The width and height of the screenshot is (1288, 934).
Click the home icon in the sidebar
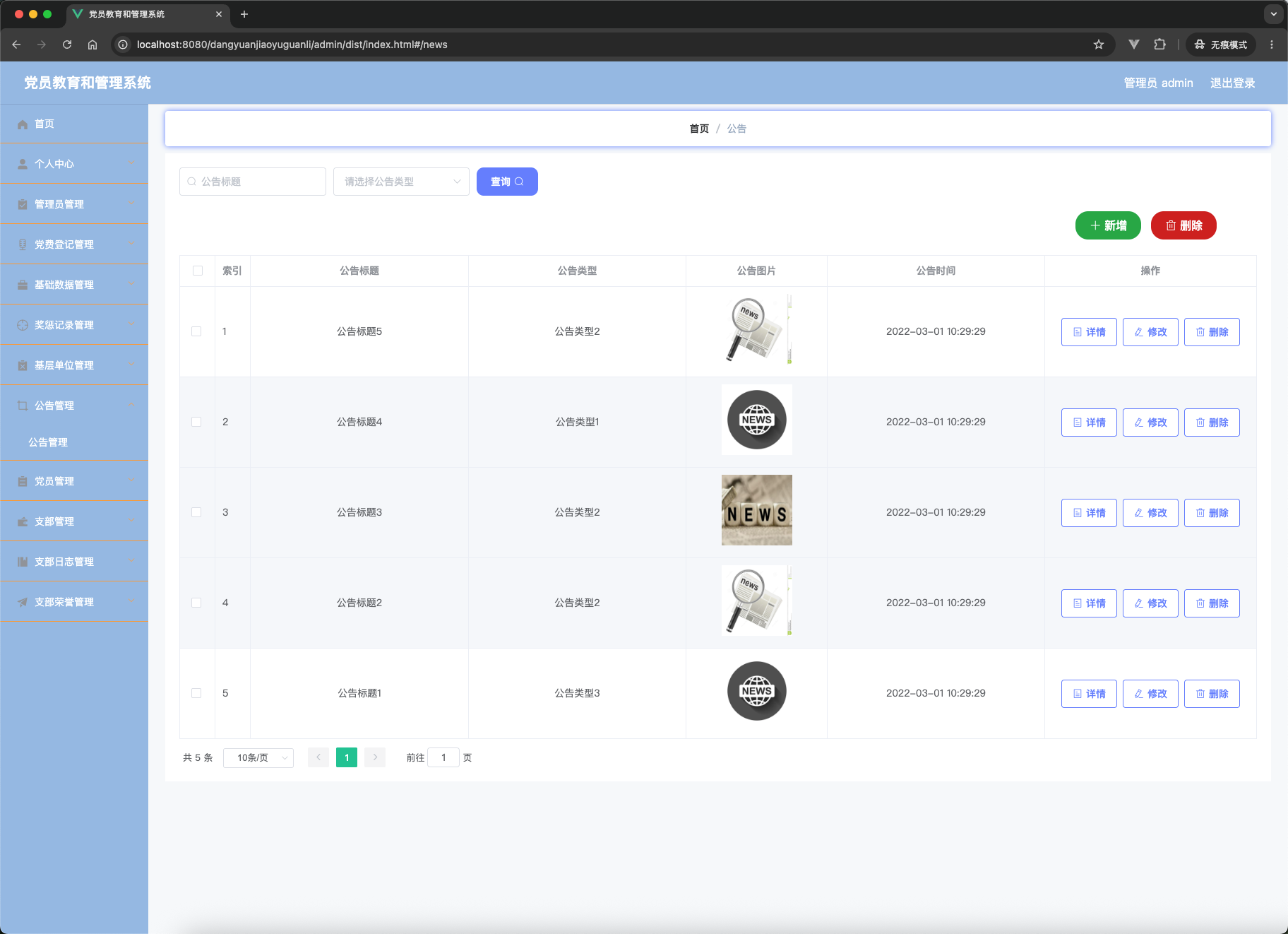coord(23,124)
